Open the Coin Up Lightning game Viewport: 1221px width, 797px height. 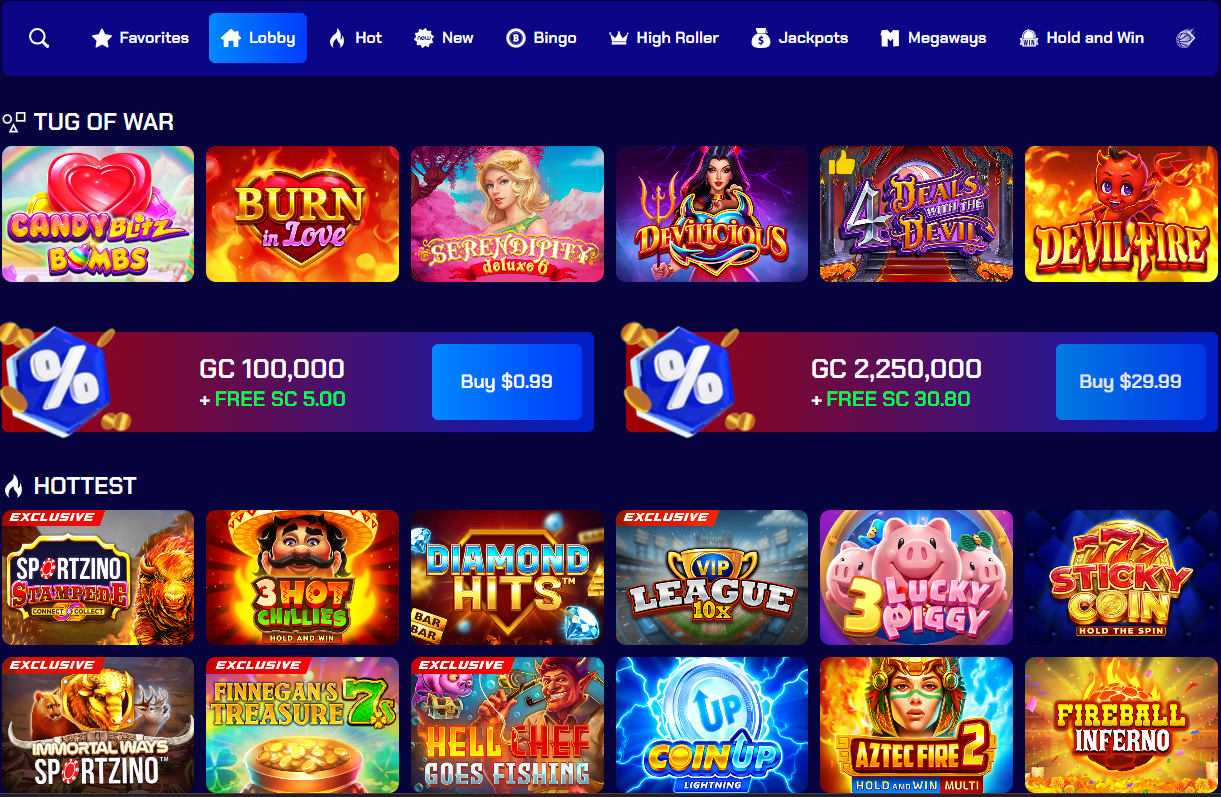coord(712,725)
